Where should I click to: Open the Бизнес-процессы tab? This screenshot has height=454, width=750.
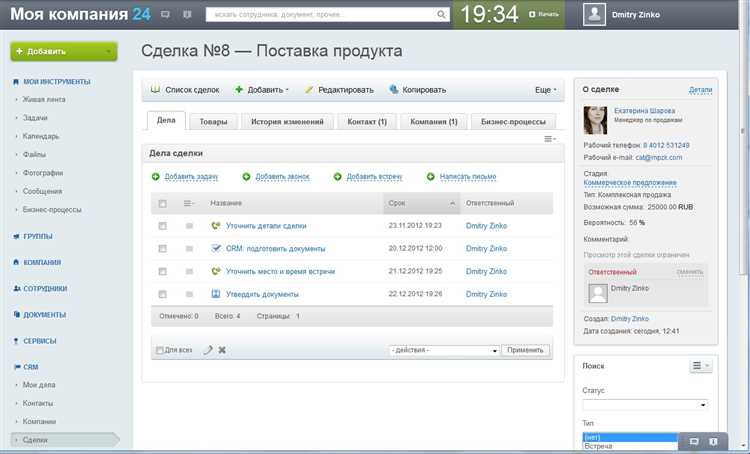pos(513,122)
